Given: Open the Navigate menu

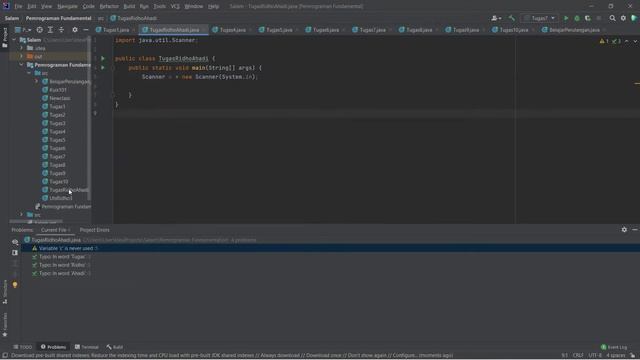Looking at the screenshot, I should click(x=67, y=7).
